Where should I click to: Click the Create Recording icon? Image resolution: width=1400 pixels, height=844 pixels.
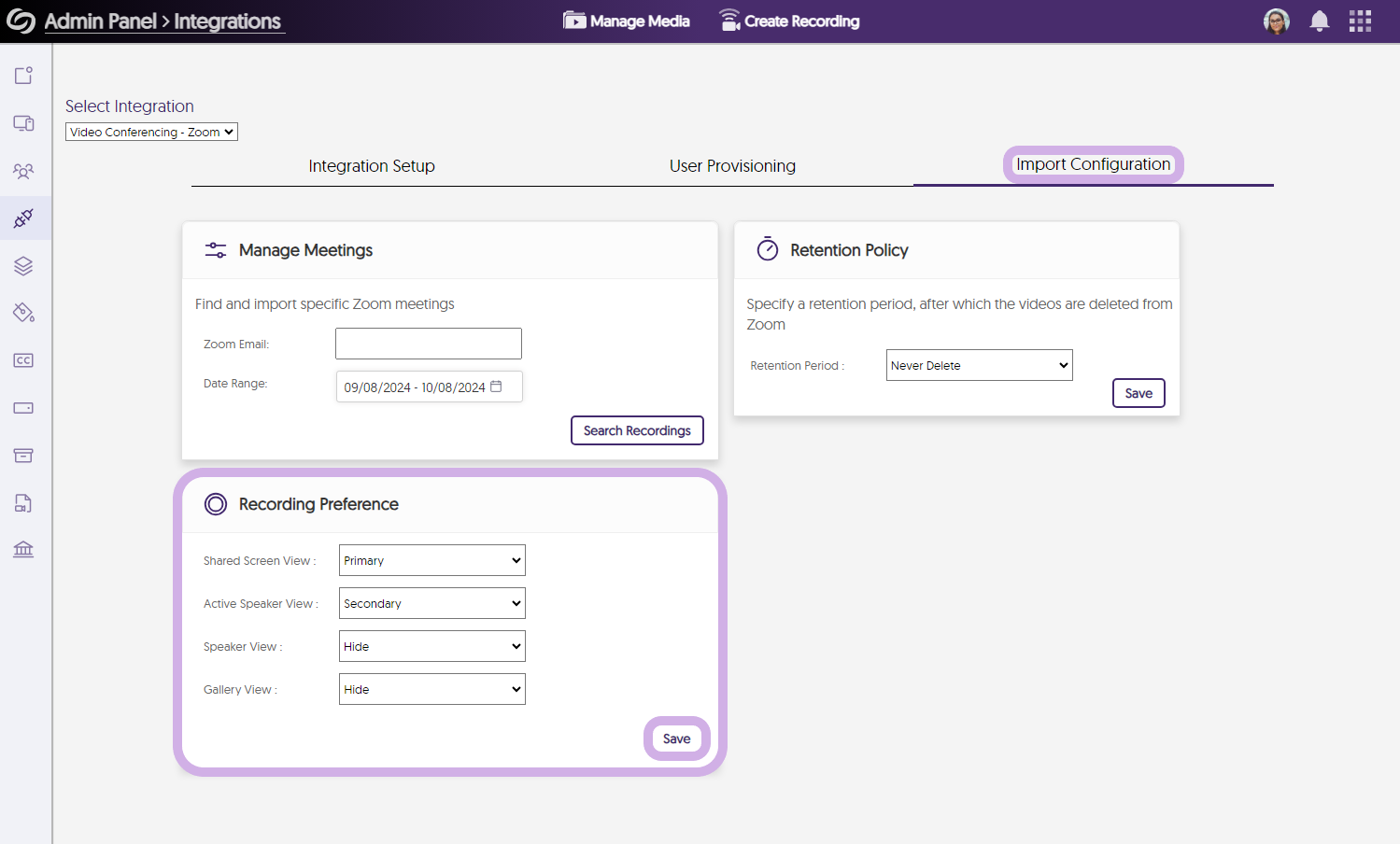(729, 21)
